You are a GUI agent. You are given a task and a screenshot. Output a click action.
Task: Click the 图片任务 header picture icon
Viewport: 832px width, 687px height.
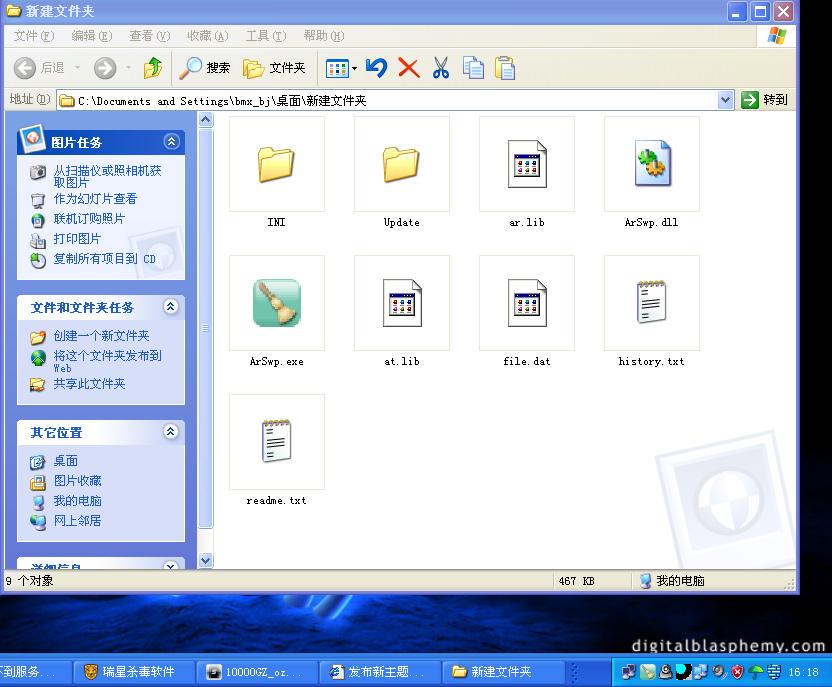coord(32,139)
